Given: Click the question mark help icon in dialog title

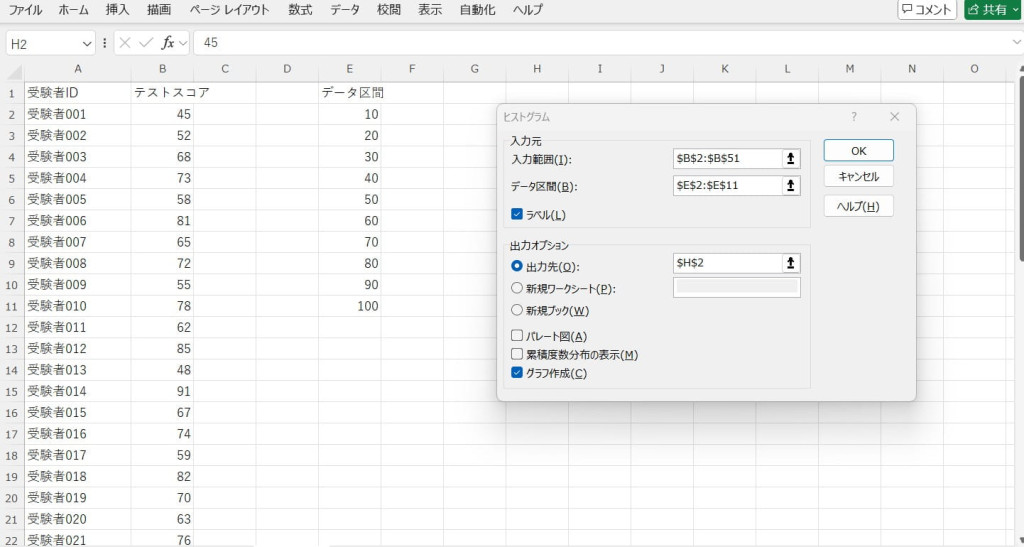Looking at the screenshot, I should coord(854,117).
